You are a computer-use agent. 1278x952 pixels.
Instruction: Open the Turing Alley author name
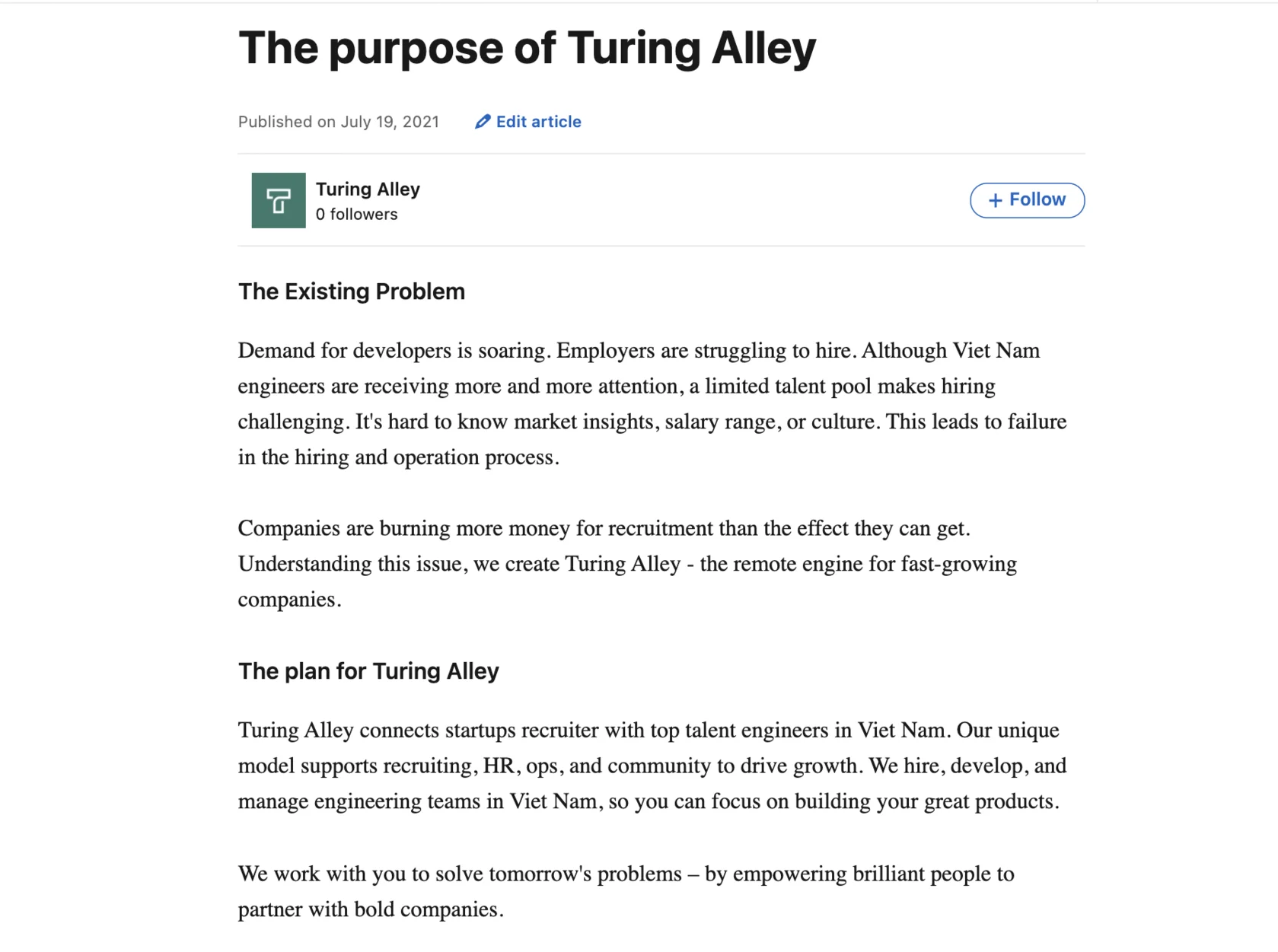click(x=368, y=189)
